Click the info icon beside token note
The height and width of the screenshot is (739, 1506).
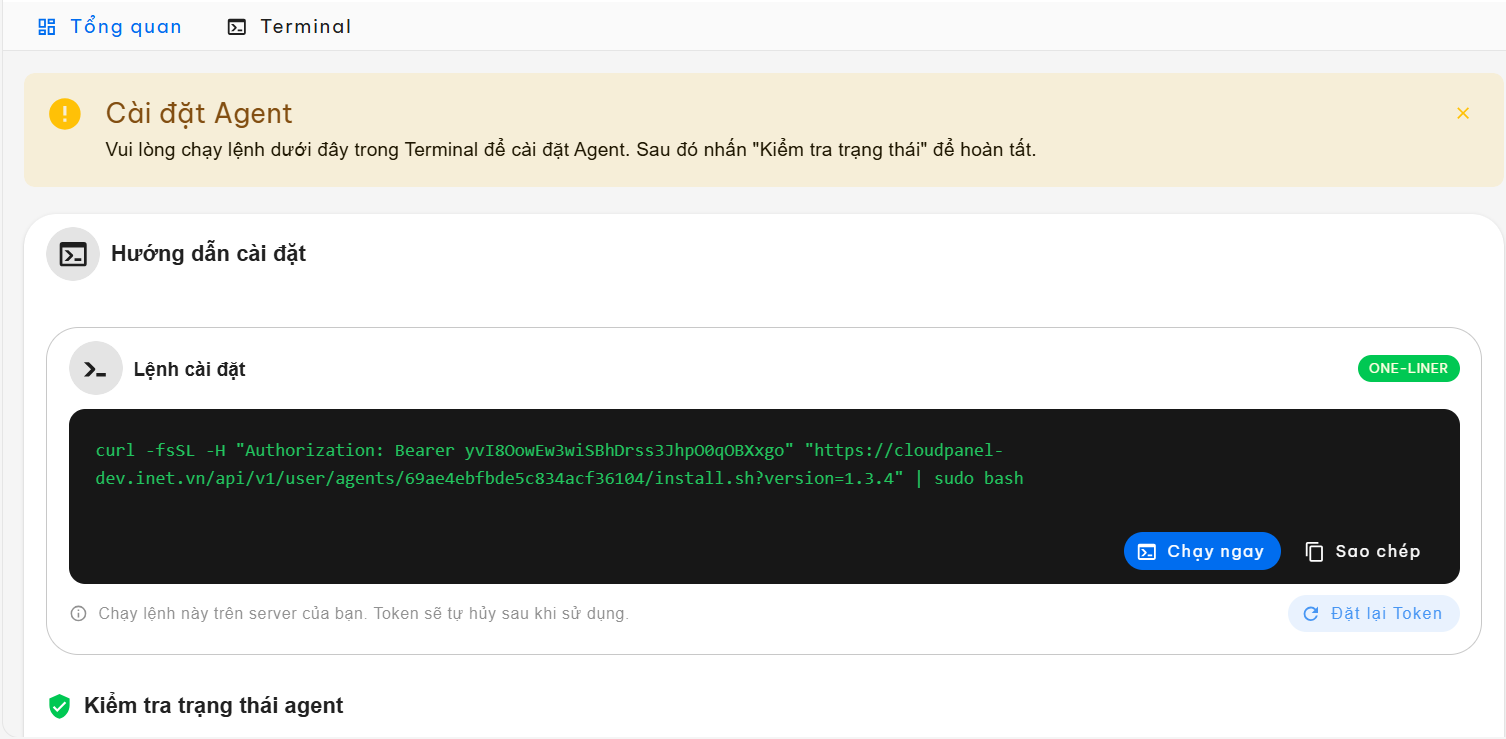[79, 614]
